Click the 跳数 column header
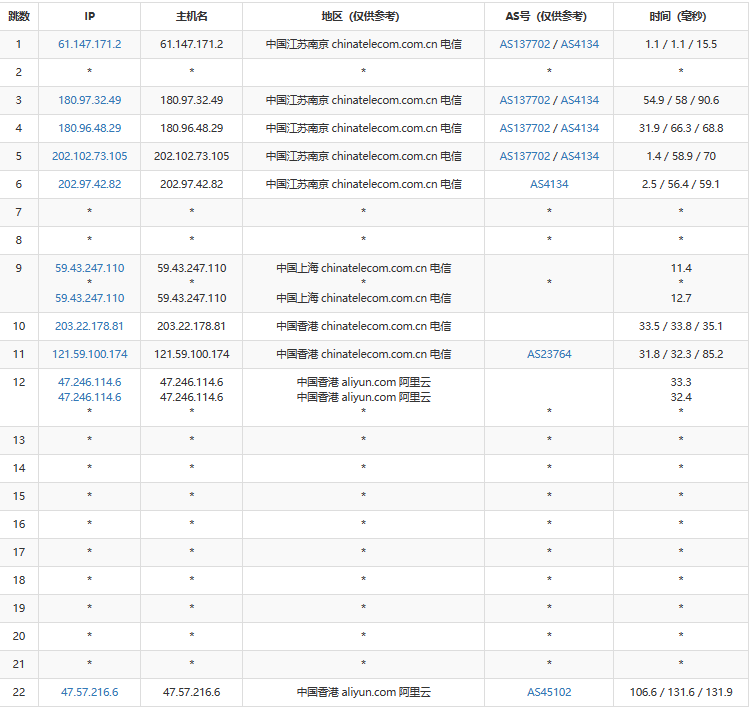The image size is (750, 709). [x=19, y=16]
